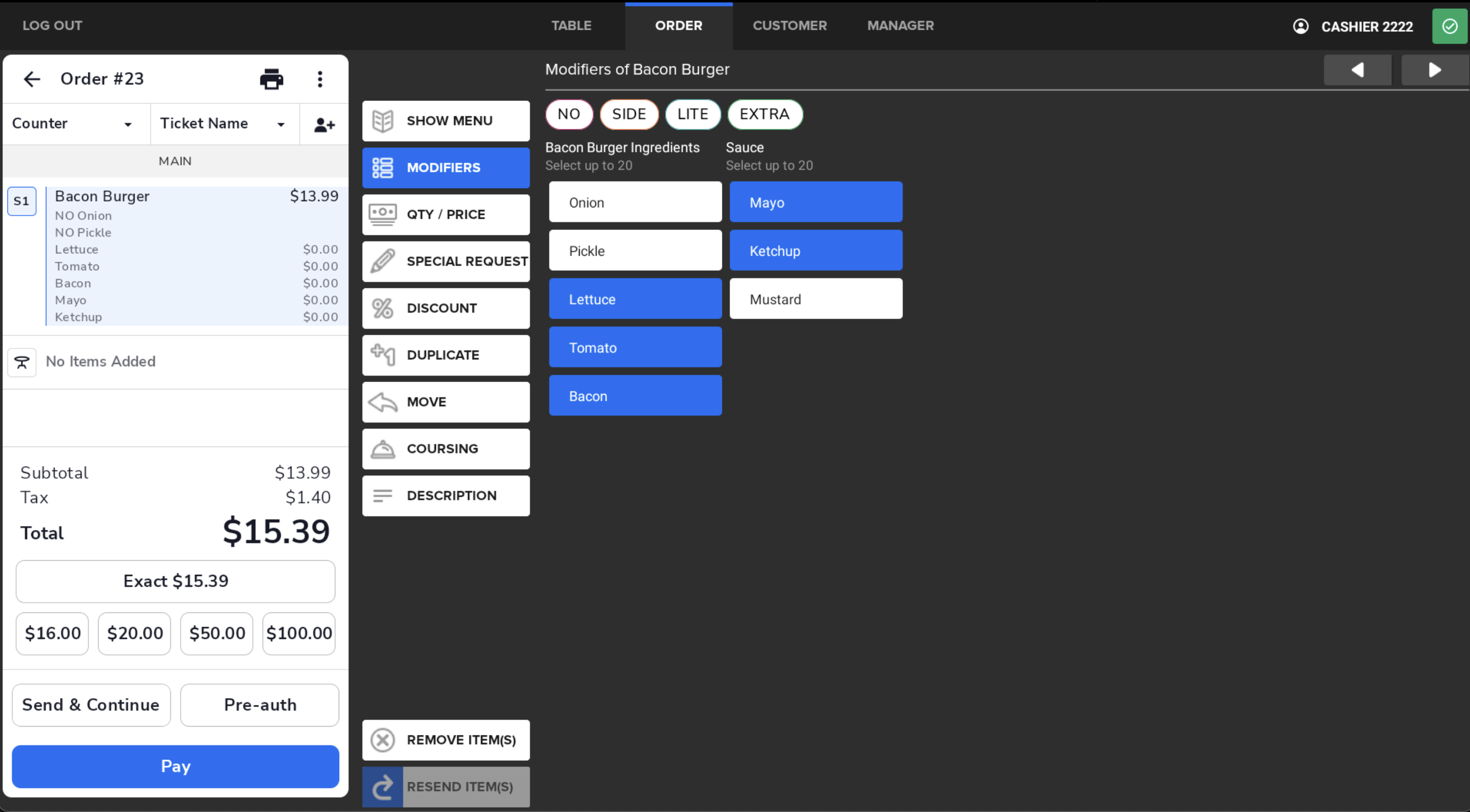This screenshot has height=812, width=1470.
Task: Apply a Discount to the item
Action: [446, 308]
